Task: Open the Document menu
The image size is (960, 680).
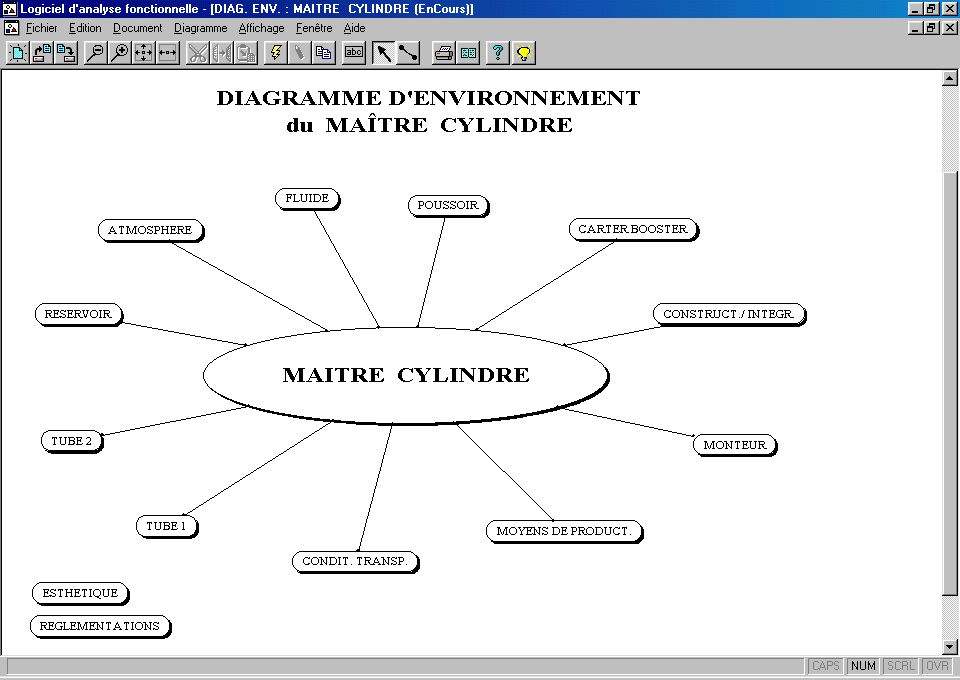Action: tap(138, 28)
